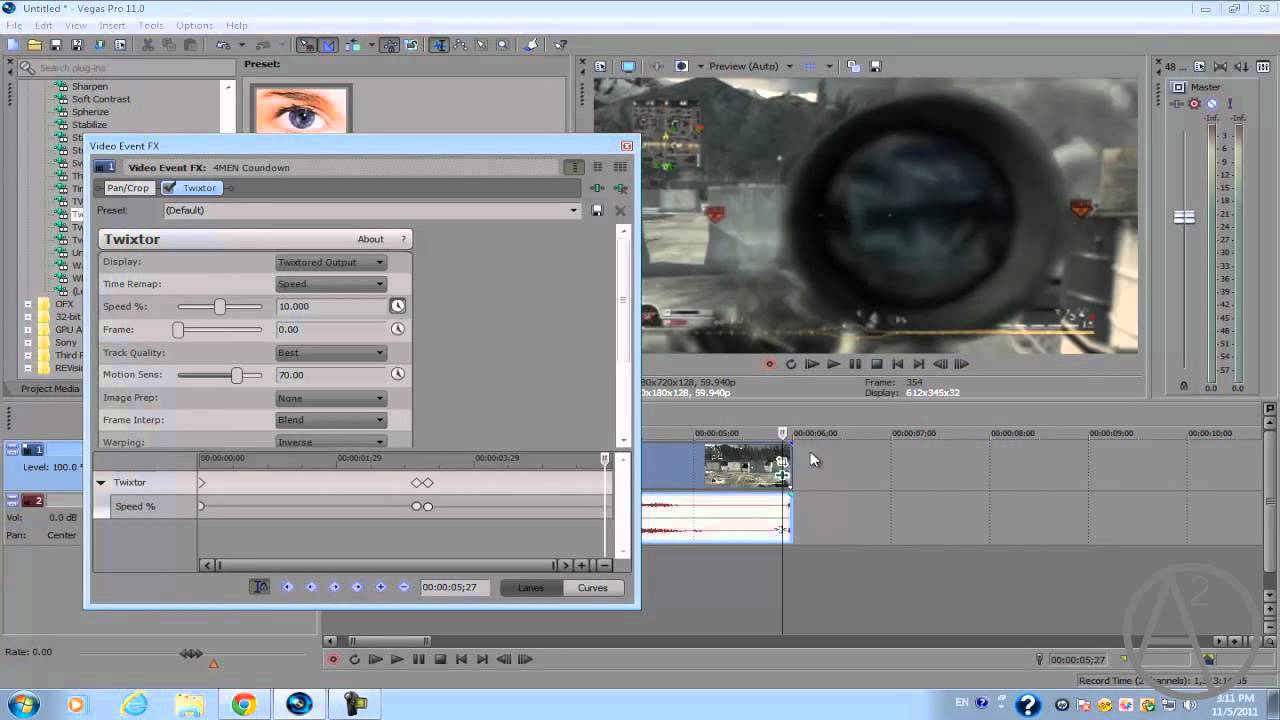Click Loop Playback in the main timeline transport
The image size is (1280, 720).
click(x=354, y=659)
